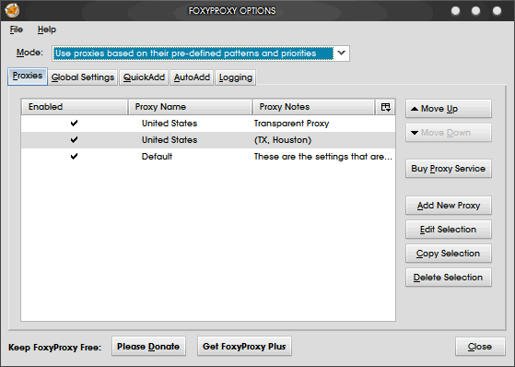515x367 pixels.
Task: Open the column picker icon in table header
Action: [386, 107]
